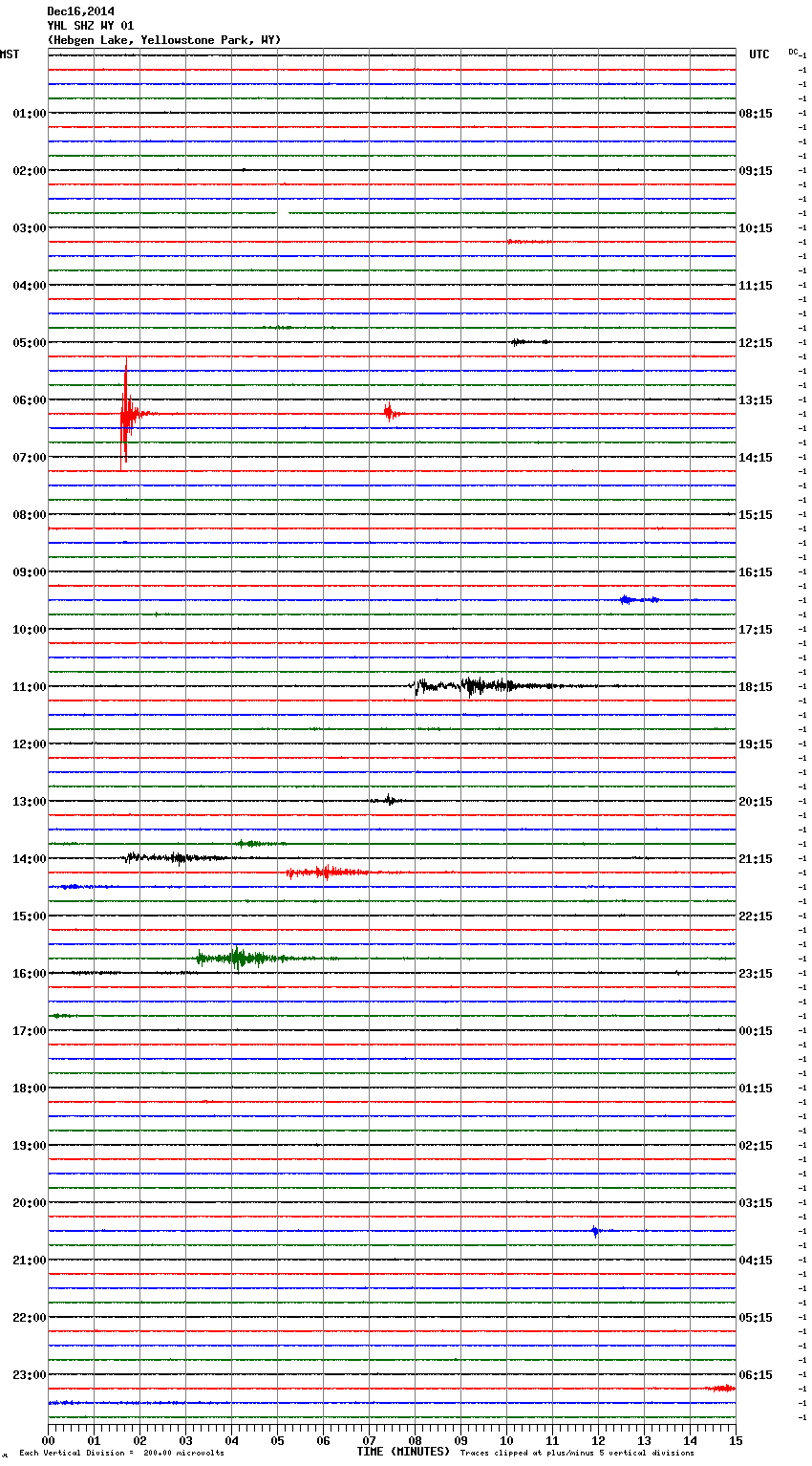
Task: Click the Hebgen Lake, Yellowstone Park location title
Action: point(164,40)
